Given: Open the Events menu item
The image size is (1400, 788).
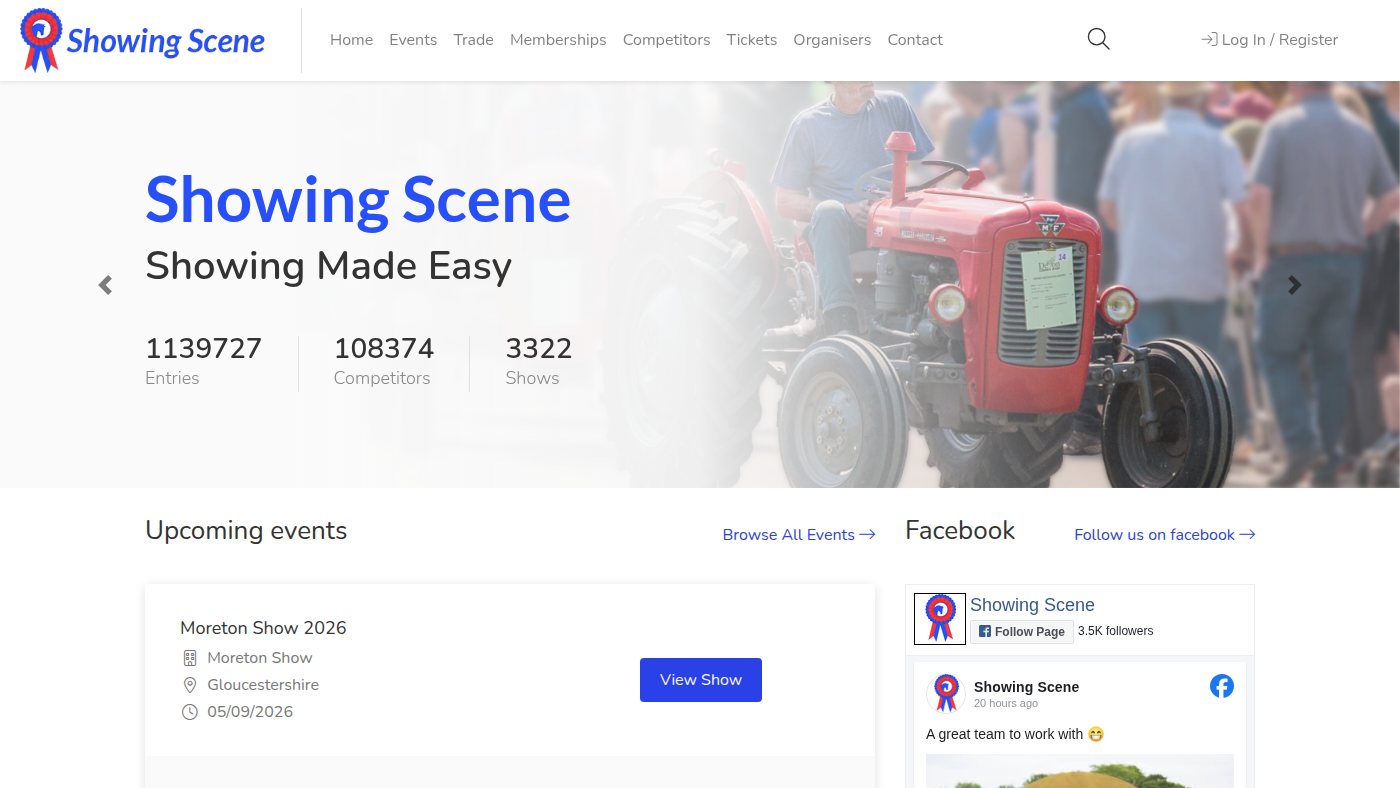Looking at the screenshot, I should tap(413, 40).
